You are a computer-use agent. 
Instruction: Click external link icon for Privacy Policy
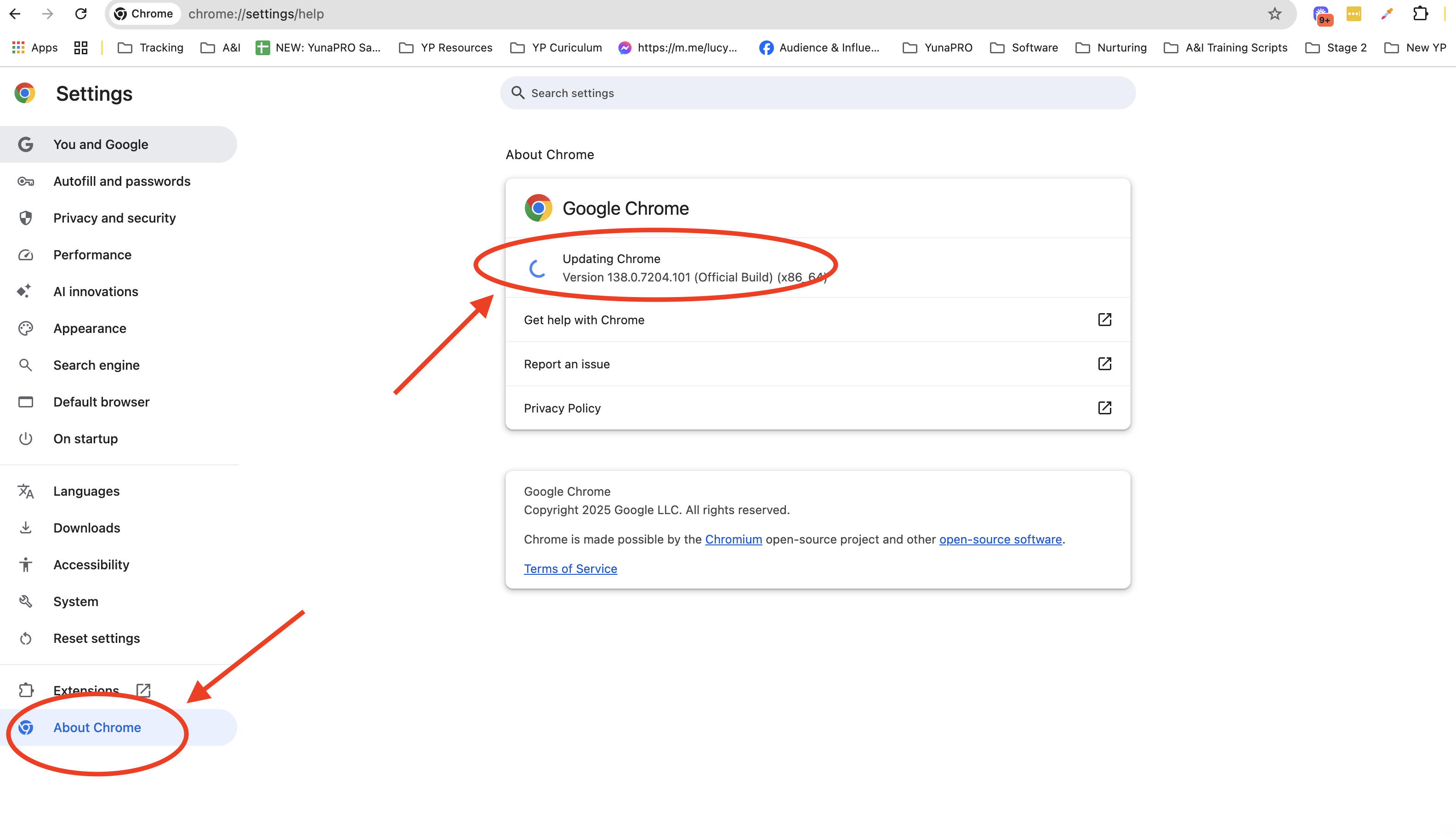point(1104,408)
